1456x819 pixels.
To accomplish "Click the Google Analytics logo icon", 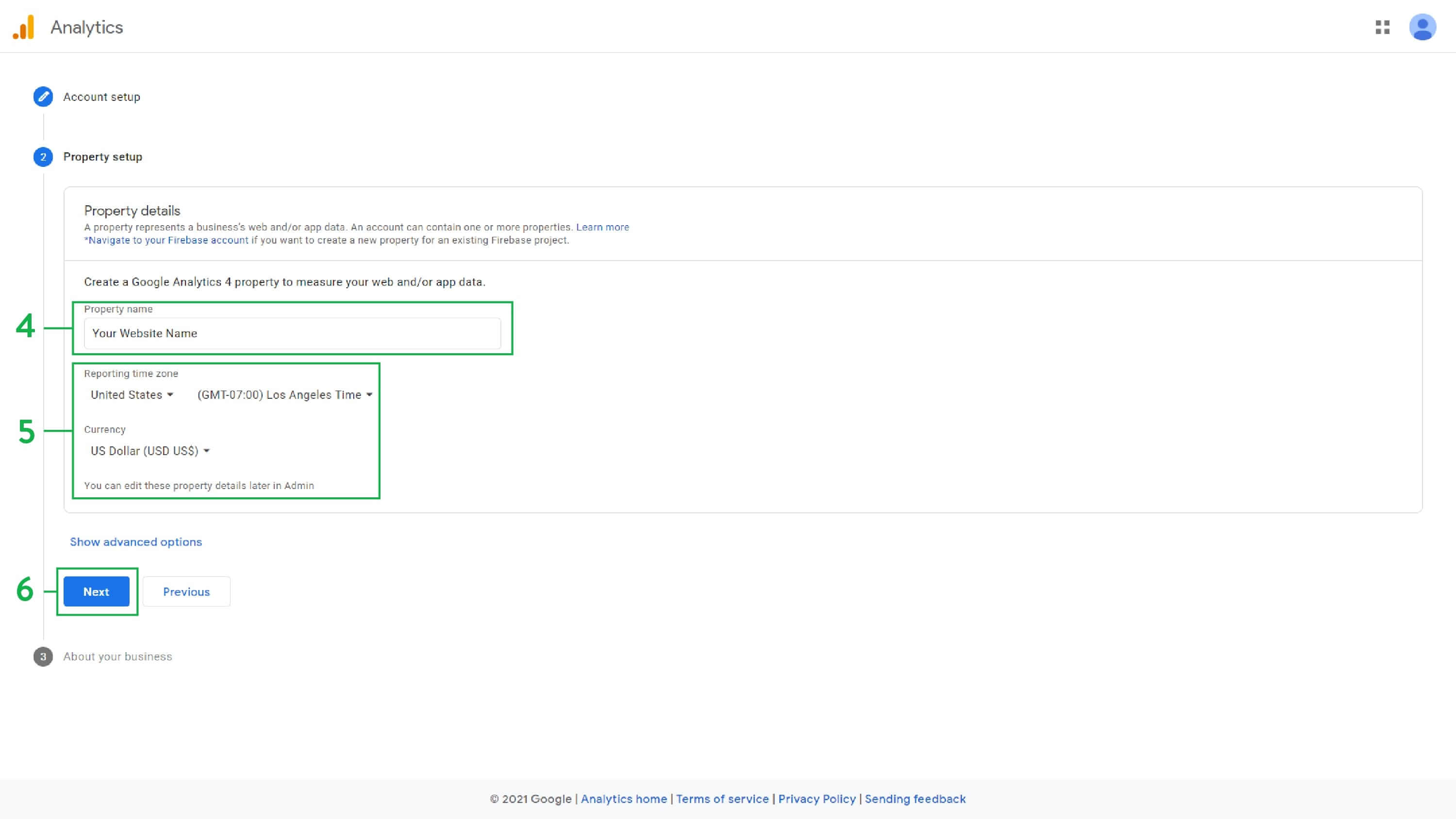I will [x=24, y=27].
